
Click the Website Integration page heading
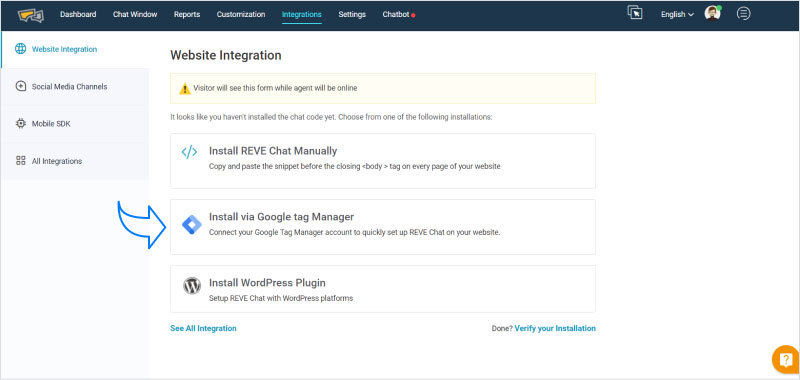point(226,55)
